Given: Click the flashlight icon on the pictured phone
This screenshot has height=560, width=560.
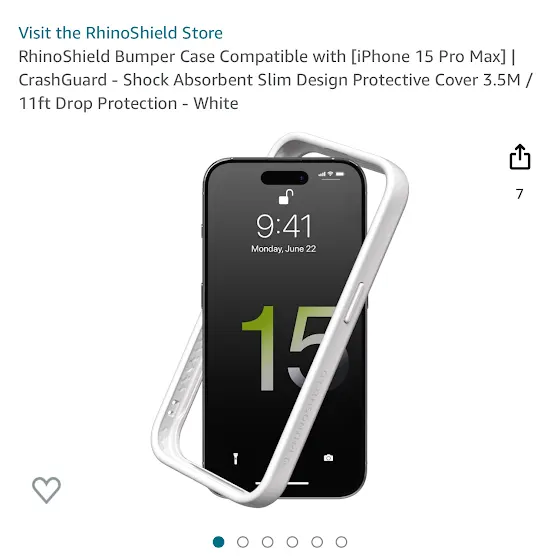Looking at the screenshot, I should click(235, 458).
